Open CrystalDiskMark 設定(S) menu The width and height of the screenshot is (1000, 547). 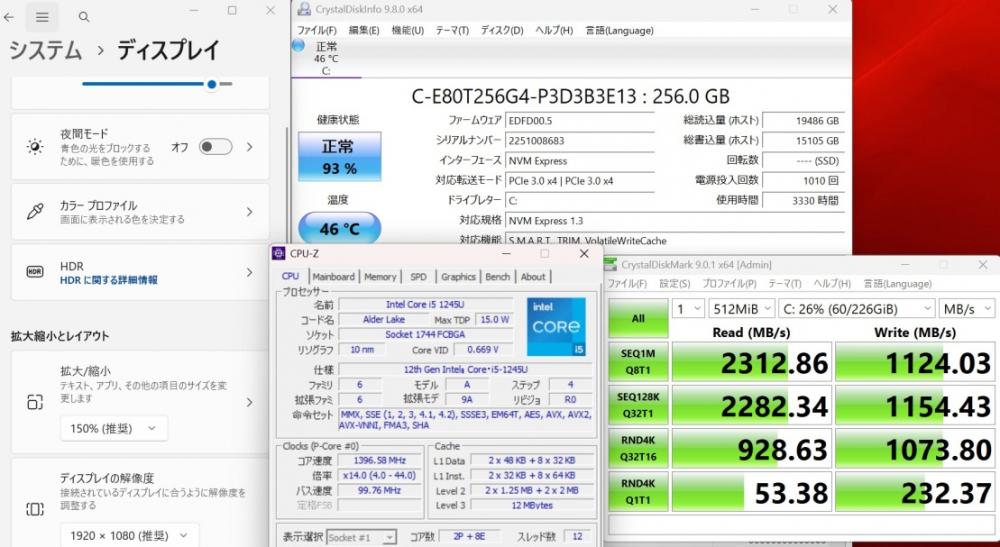click(x=675, y=284)
